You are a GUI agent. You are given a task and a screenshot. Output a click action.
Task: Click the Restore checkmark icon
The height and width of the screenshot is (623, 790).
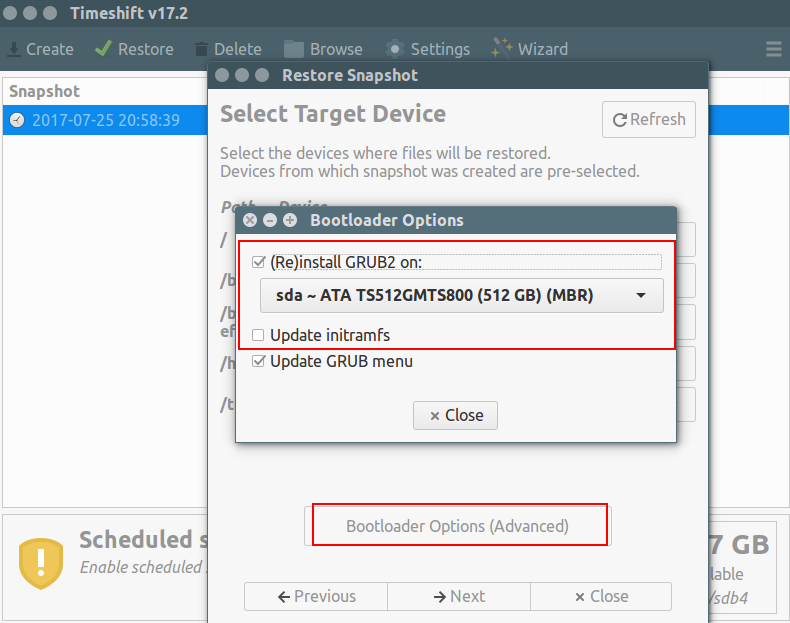pos(103,49)
